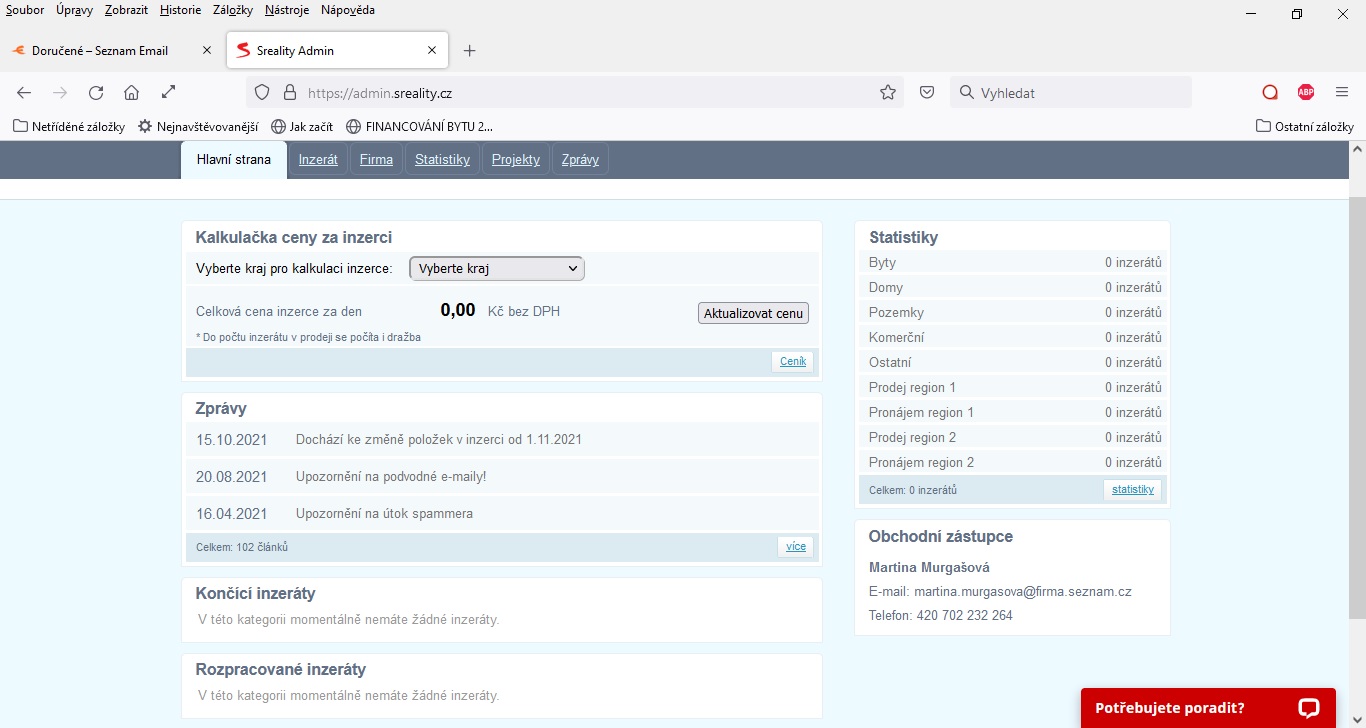Click the Aktualizovat cenu button

coord(753,313)
